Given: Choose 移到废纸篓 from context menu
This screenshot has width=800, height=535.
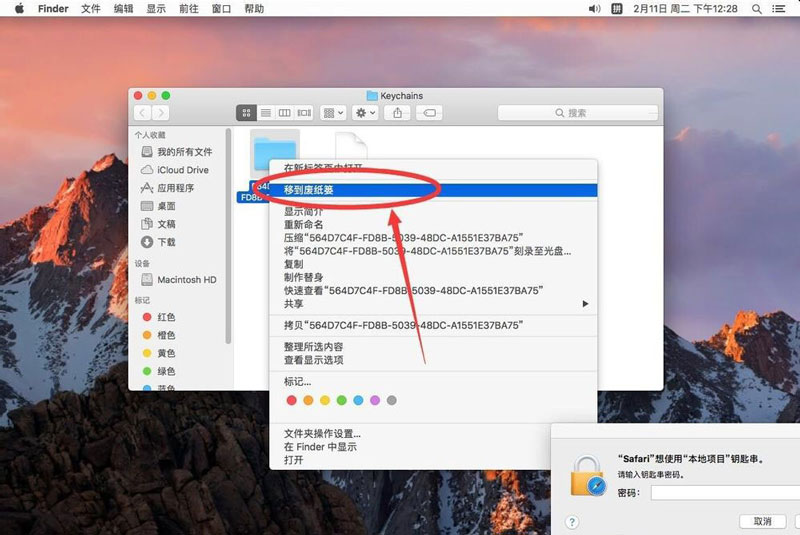Looking at the screenshot, I should pyautogui.click(x=433, y=190).
